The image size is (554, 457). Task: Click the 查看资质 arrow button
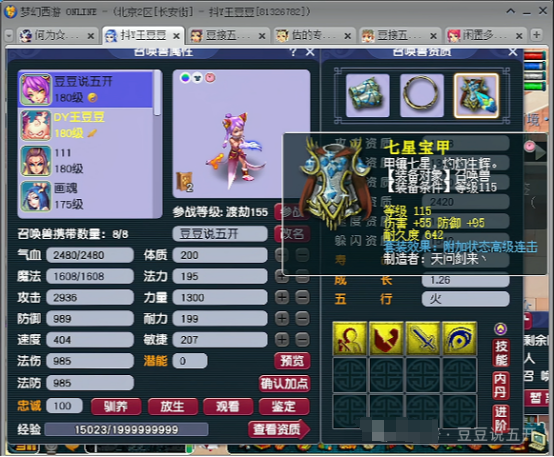[x=279, y=429]
